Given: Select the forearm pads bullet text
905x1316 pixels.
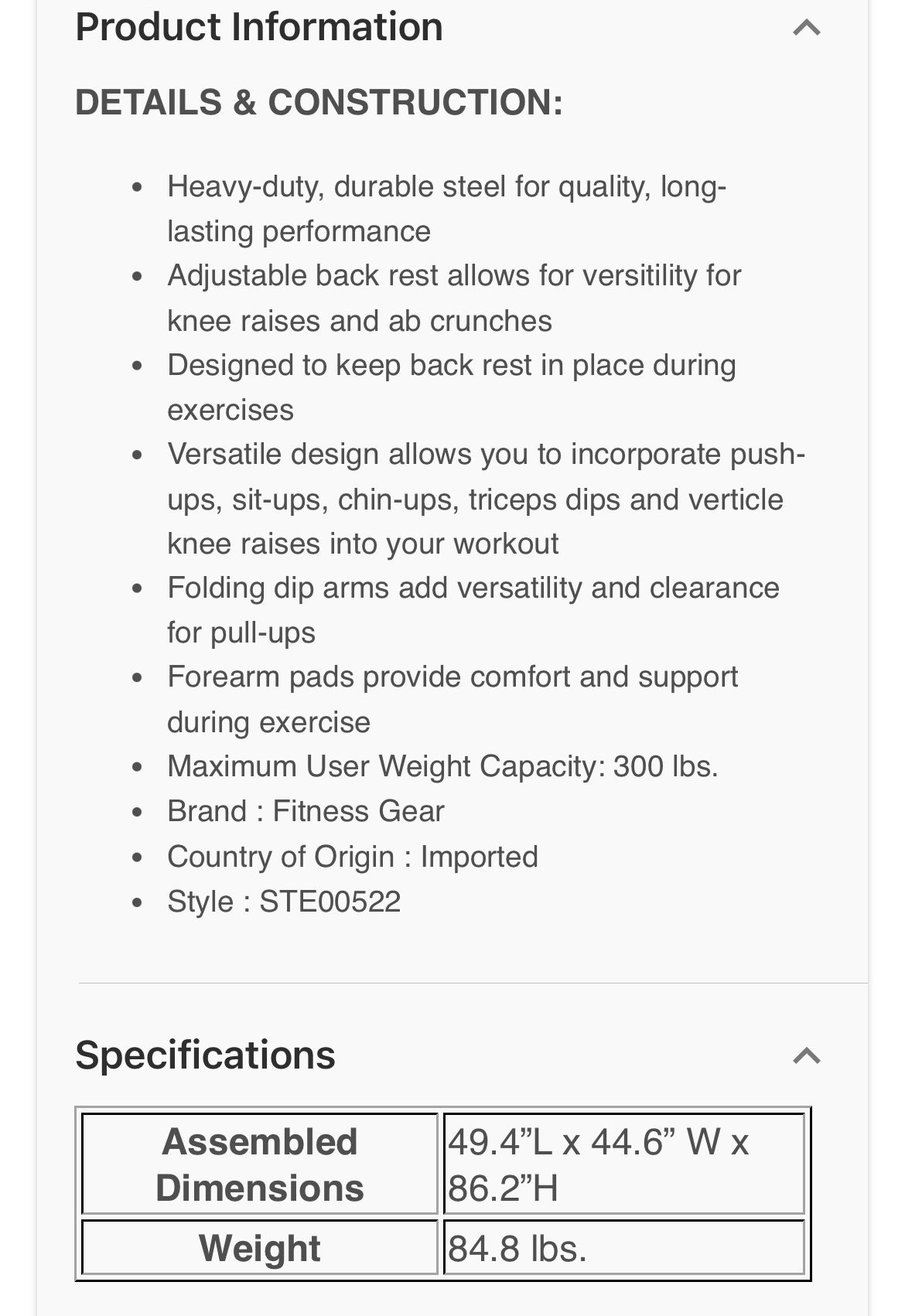Looking at the screenshot, I should (x=452, y=699).
